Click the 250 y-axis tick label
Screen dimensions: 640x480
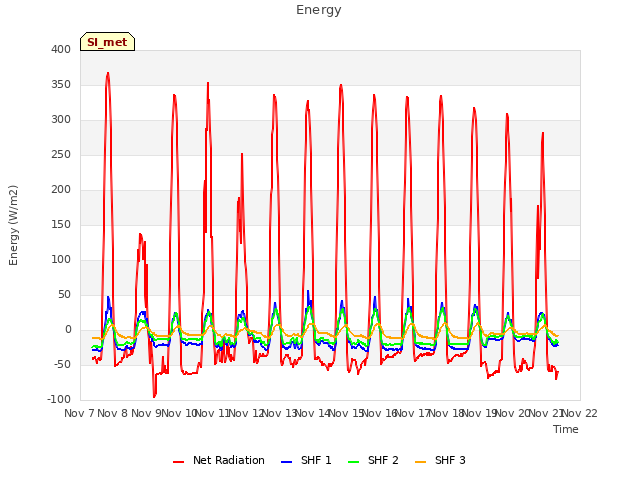pyautogui.click(x=61, y=155)
